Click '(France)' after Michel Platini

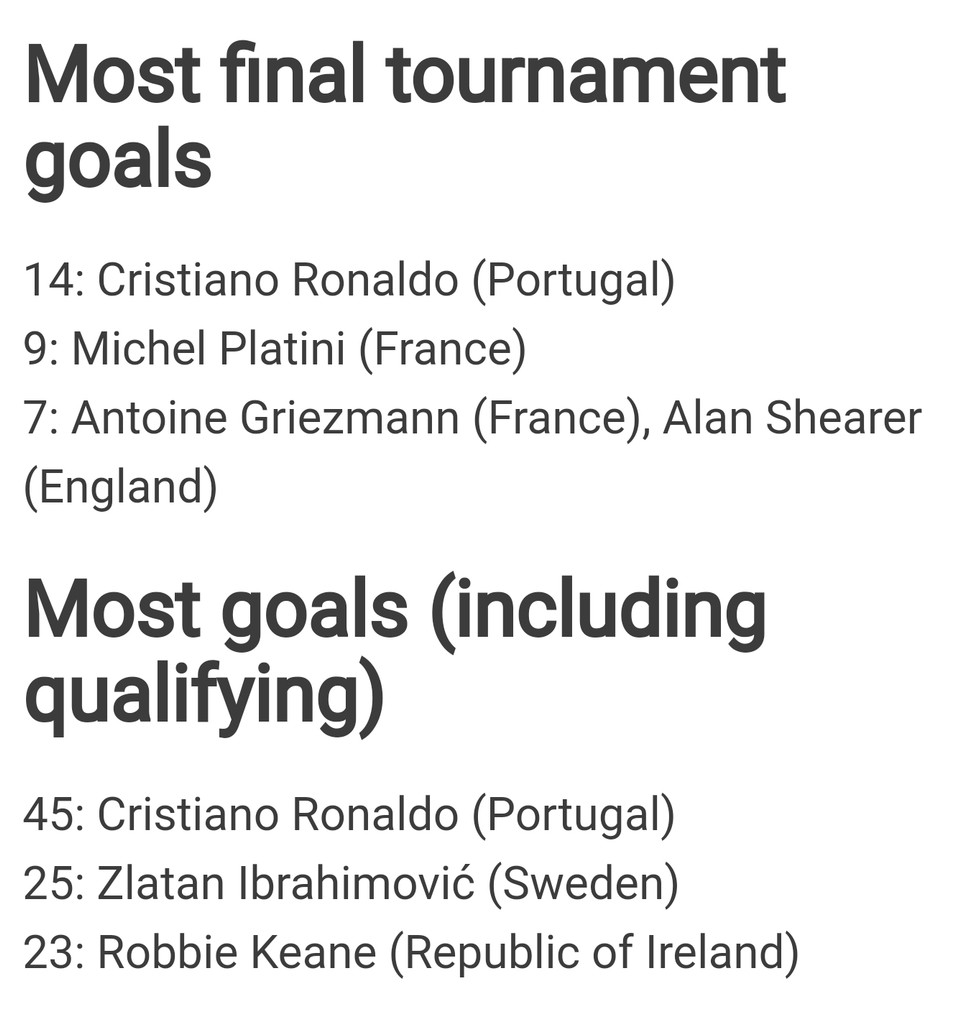[x=442, y=350]
